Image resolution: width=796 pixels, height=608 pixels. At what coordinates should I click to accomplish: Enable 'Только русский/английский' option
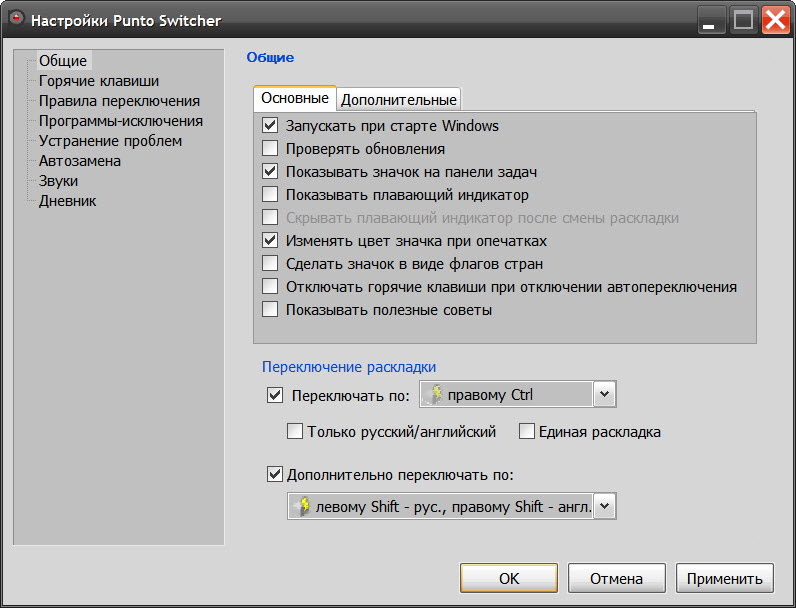pos(295,432)
